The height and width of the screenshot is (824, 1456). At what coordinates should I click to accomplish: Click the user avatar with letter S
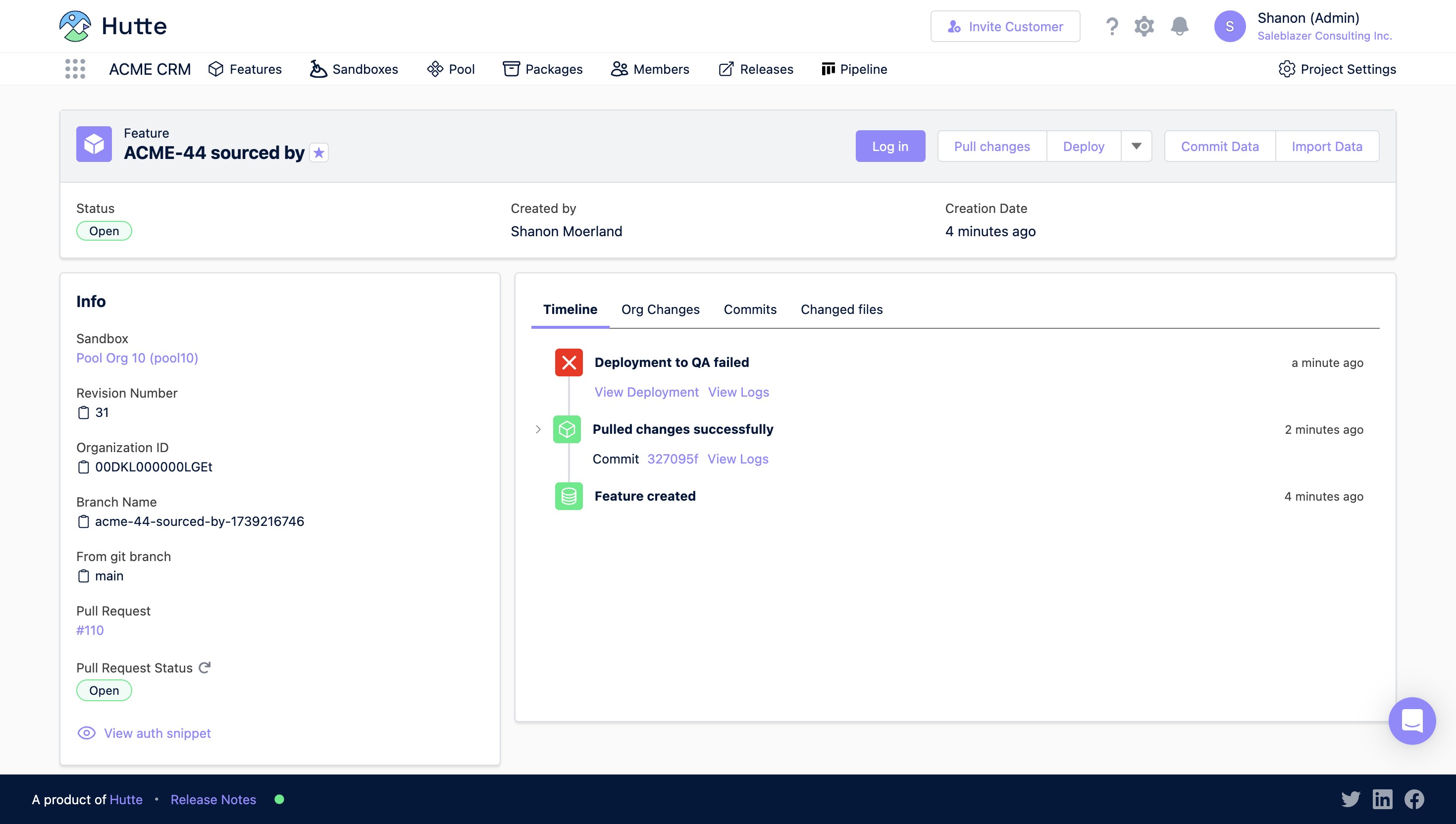1230,26
